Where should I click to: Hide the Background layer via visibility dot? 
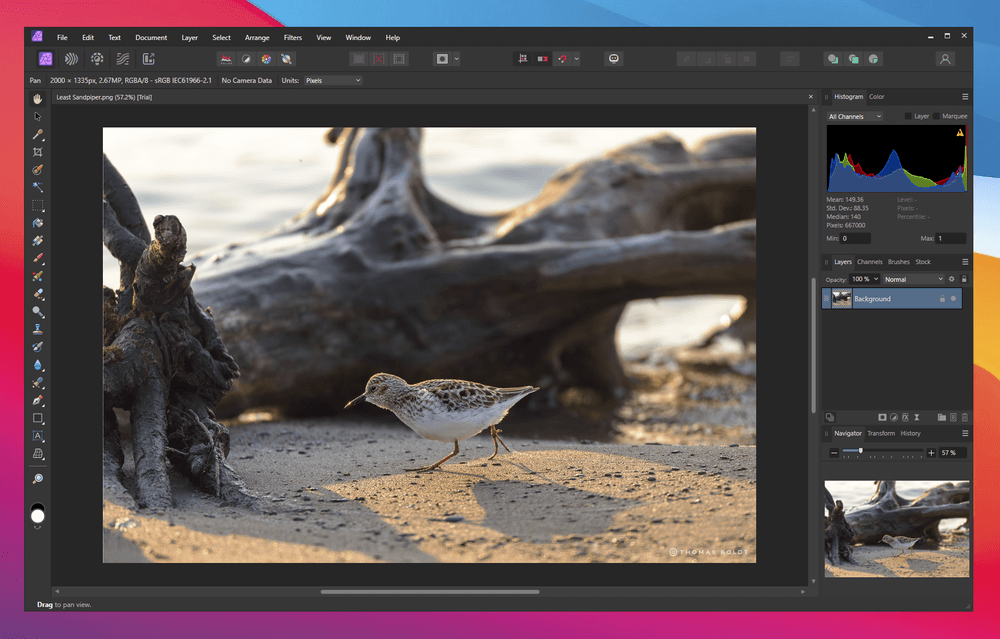953,299
